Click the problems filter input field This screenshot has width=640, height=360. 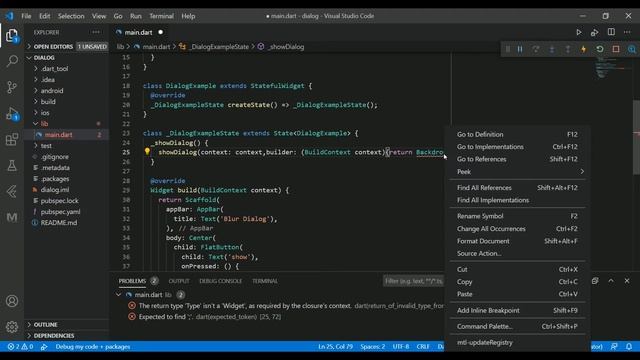[x=413, y=281]
